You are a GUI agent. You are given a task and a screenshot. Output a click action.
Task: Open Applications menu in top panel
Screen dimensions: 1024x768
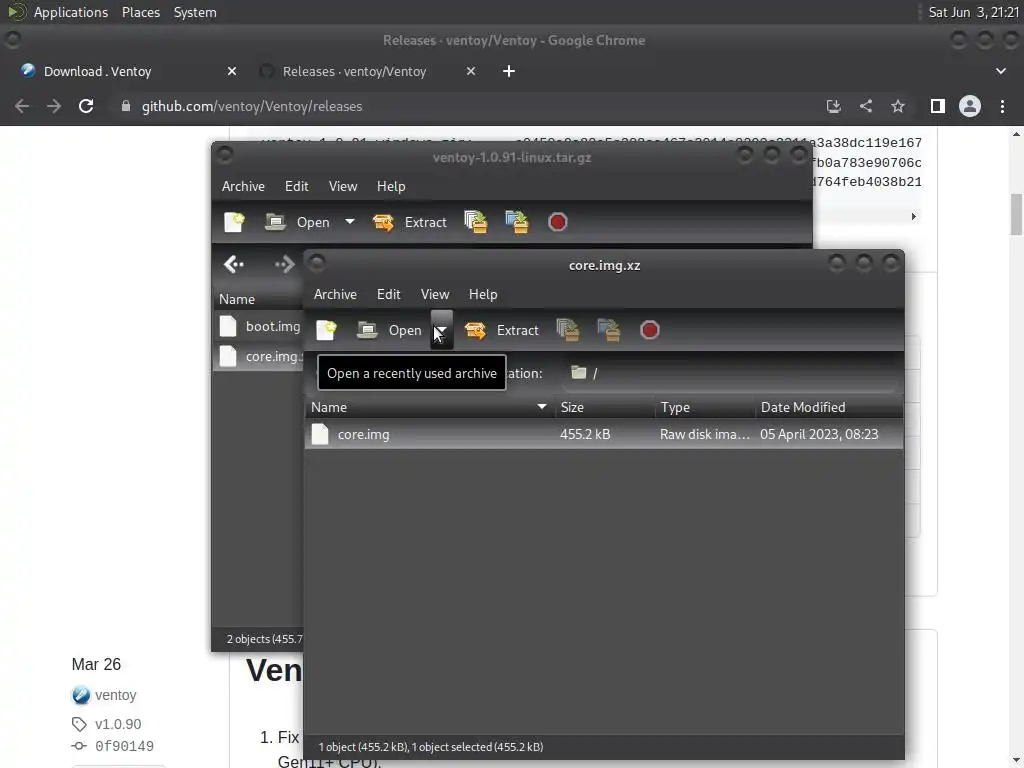[71, 12]
